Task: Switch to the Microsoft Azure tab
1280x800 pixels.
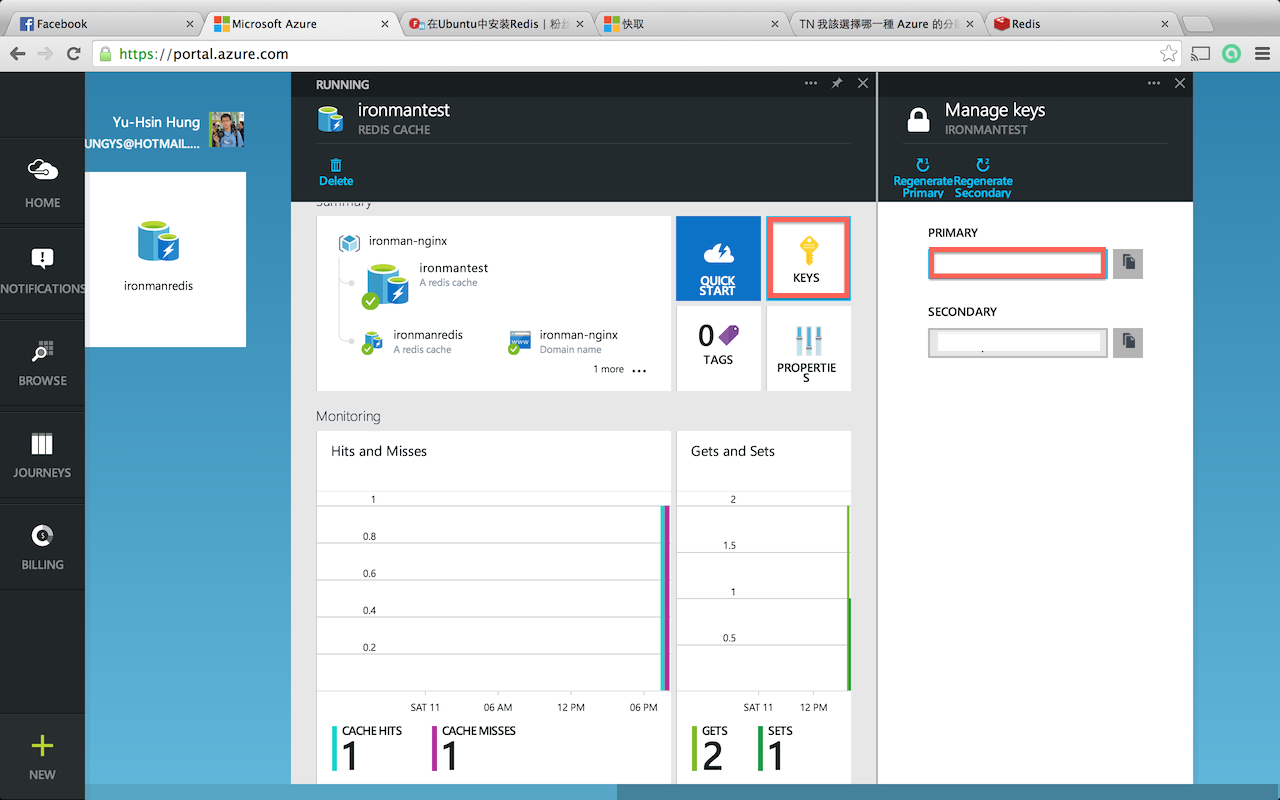Action: (300, 24)
